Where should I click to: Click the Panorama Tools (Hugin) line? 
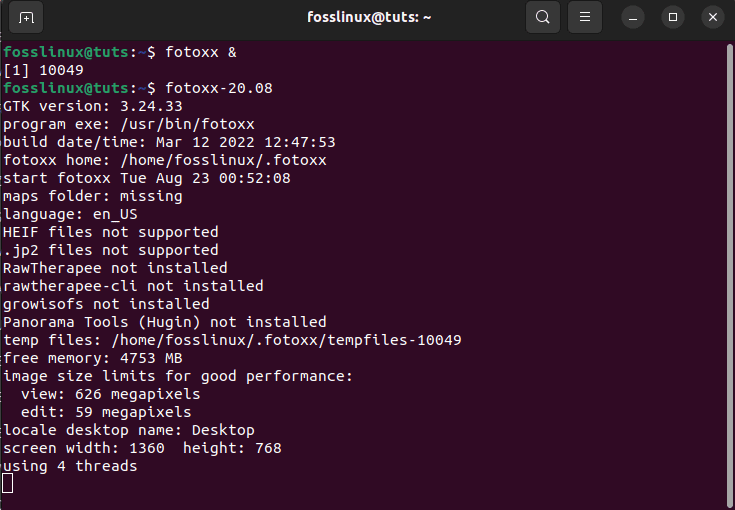[x=165, y=322]
